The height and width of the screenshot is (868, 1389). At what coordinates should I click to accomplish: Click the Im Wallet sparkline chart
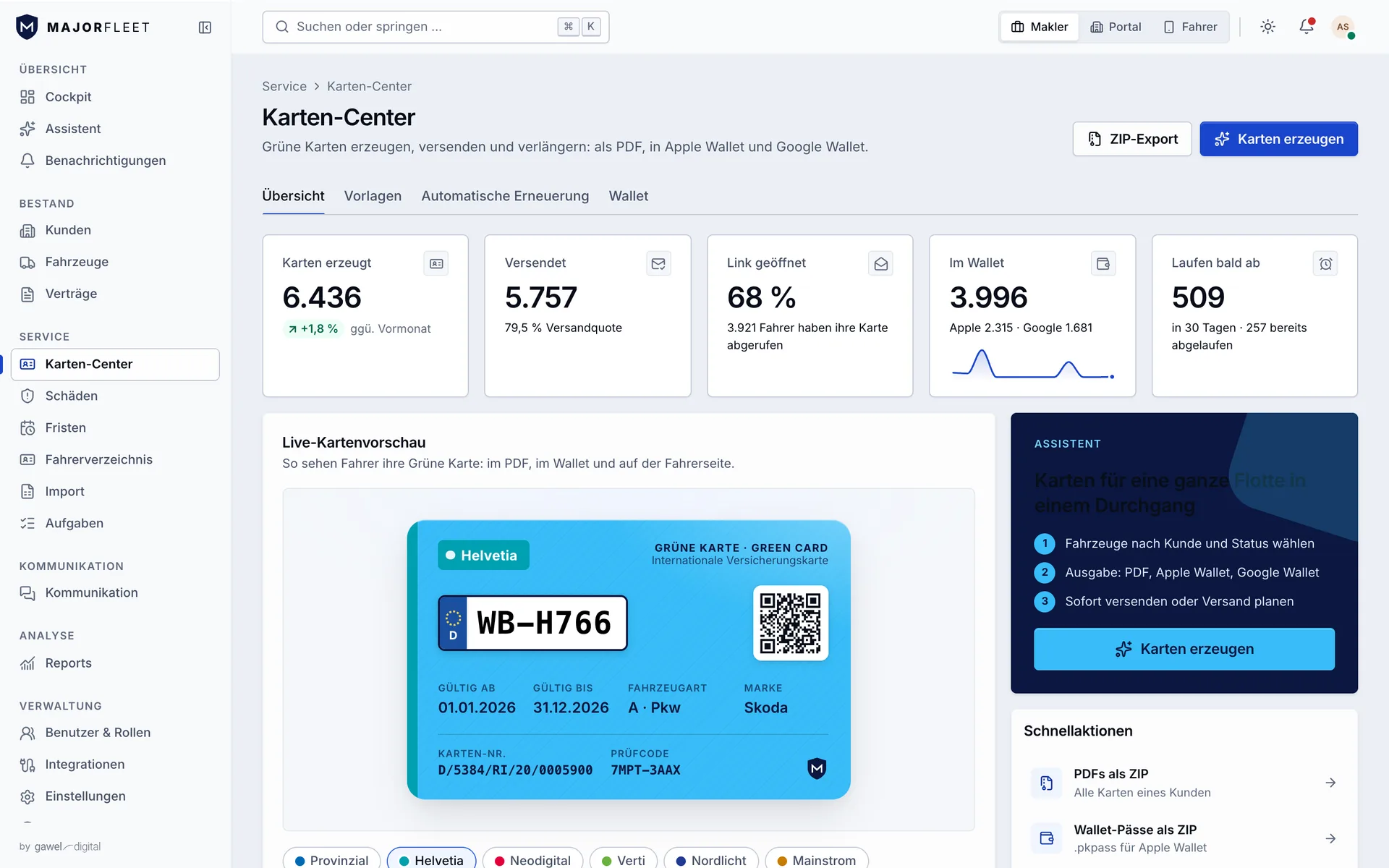[x=1032, y=364]
